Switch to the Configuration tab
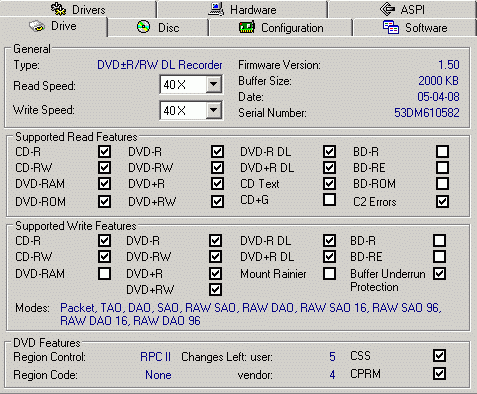The height and width of the screenshot is (394, 477). tap(281, 28)
